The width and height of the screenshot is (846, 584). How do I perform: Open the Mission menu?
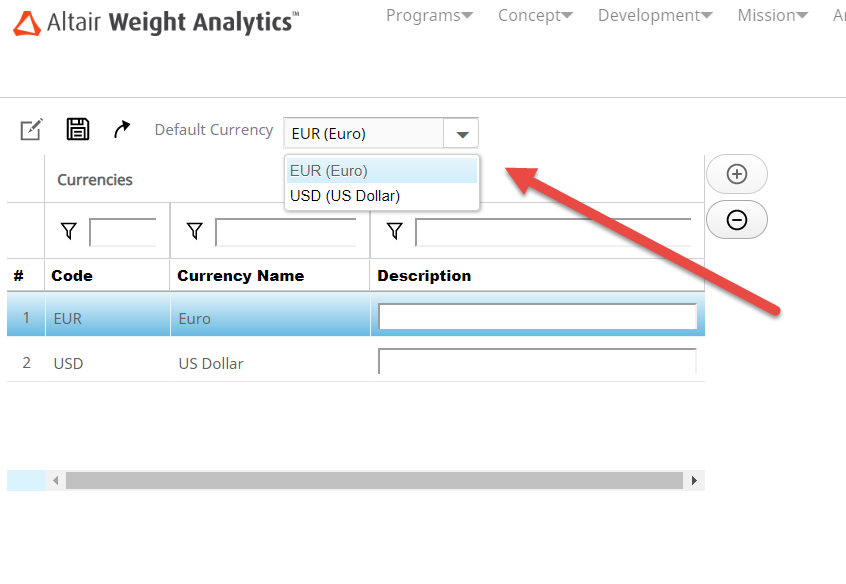(x=773, y=15)
